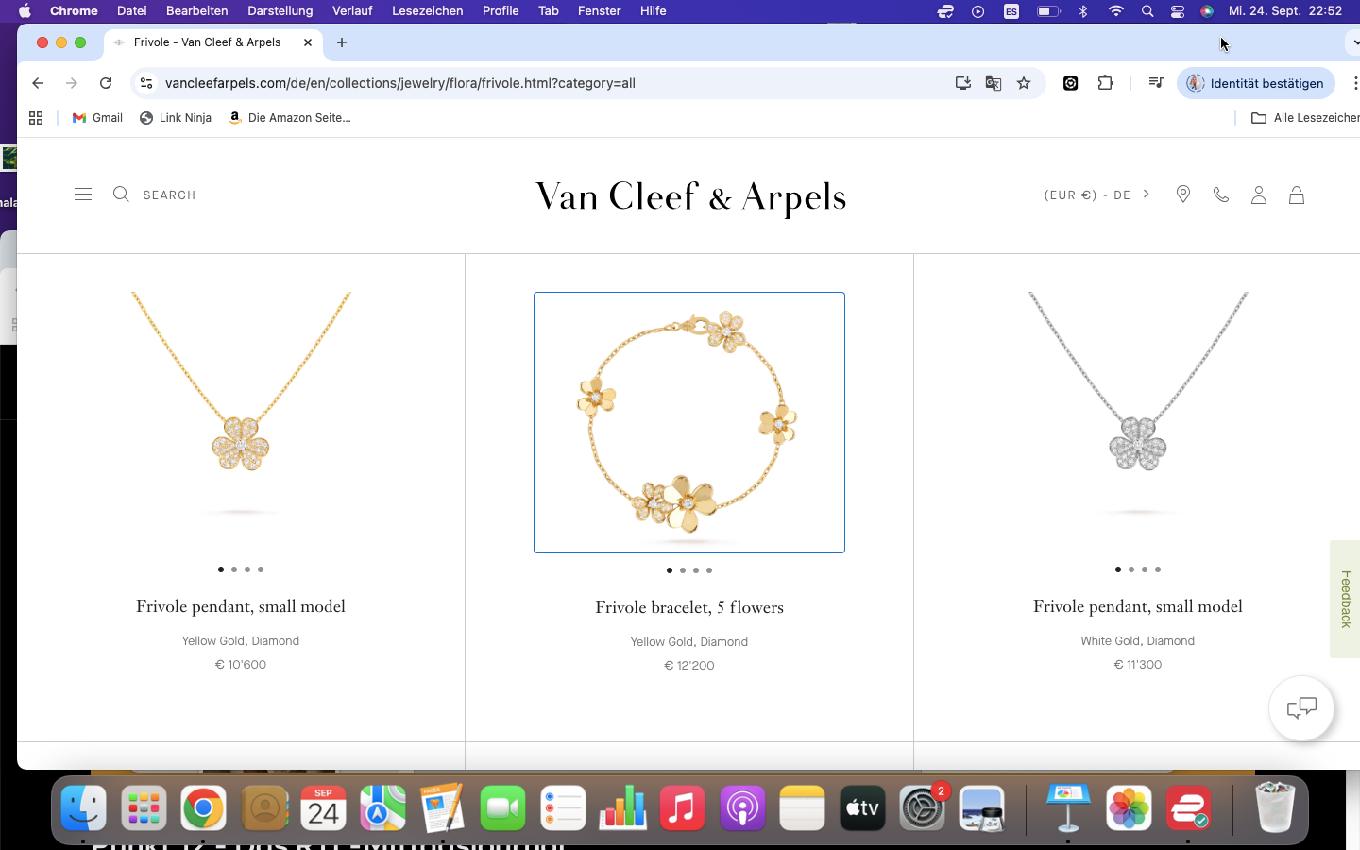Open the account profile icon
The height and width of the screenshot is (850, 1360).
coord(1259,195)
